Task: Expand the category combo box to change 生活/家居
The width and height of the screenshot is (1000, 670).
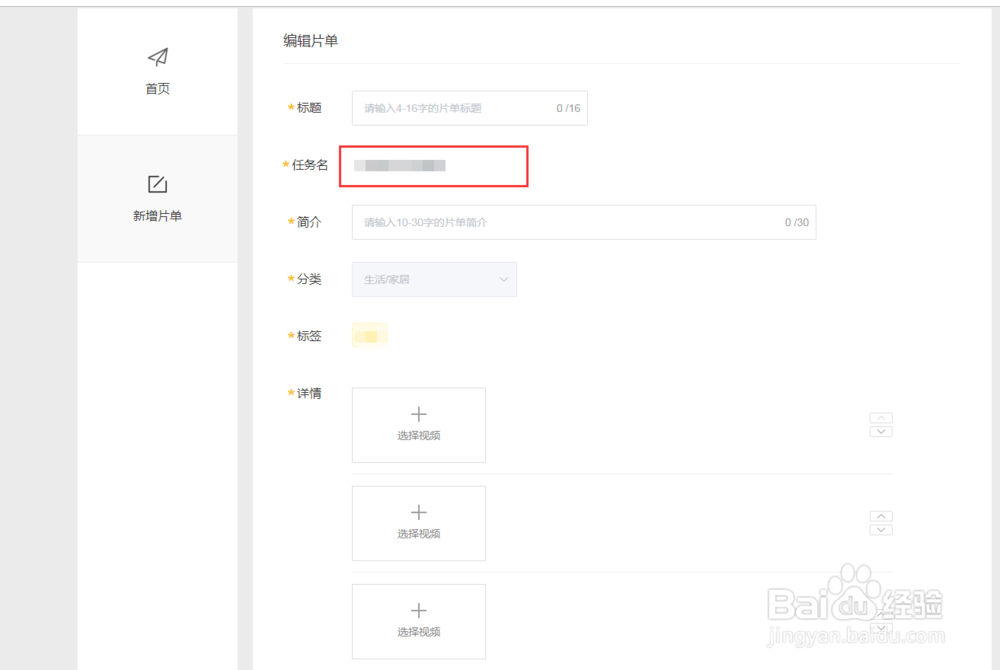Action: (x=434, y=279)
